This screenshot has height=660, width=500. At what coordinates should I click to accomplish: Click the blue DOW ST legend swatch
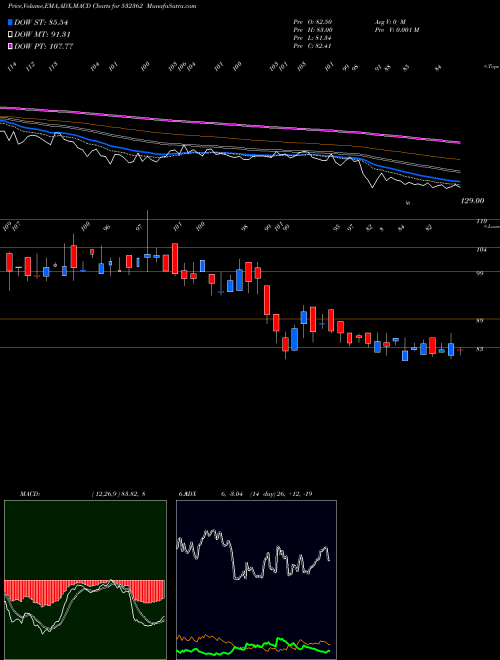coord(10,22)
